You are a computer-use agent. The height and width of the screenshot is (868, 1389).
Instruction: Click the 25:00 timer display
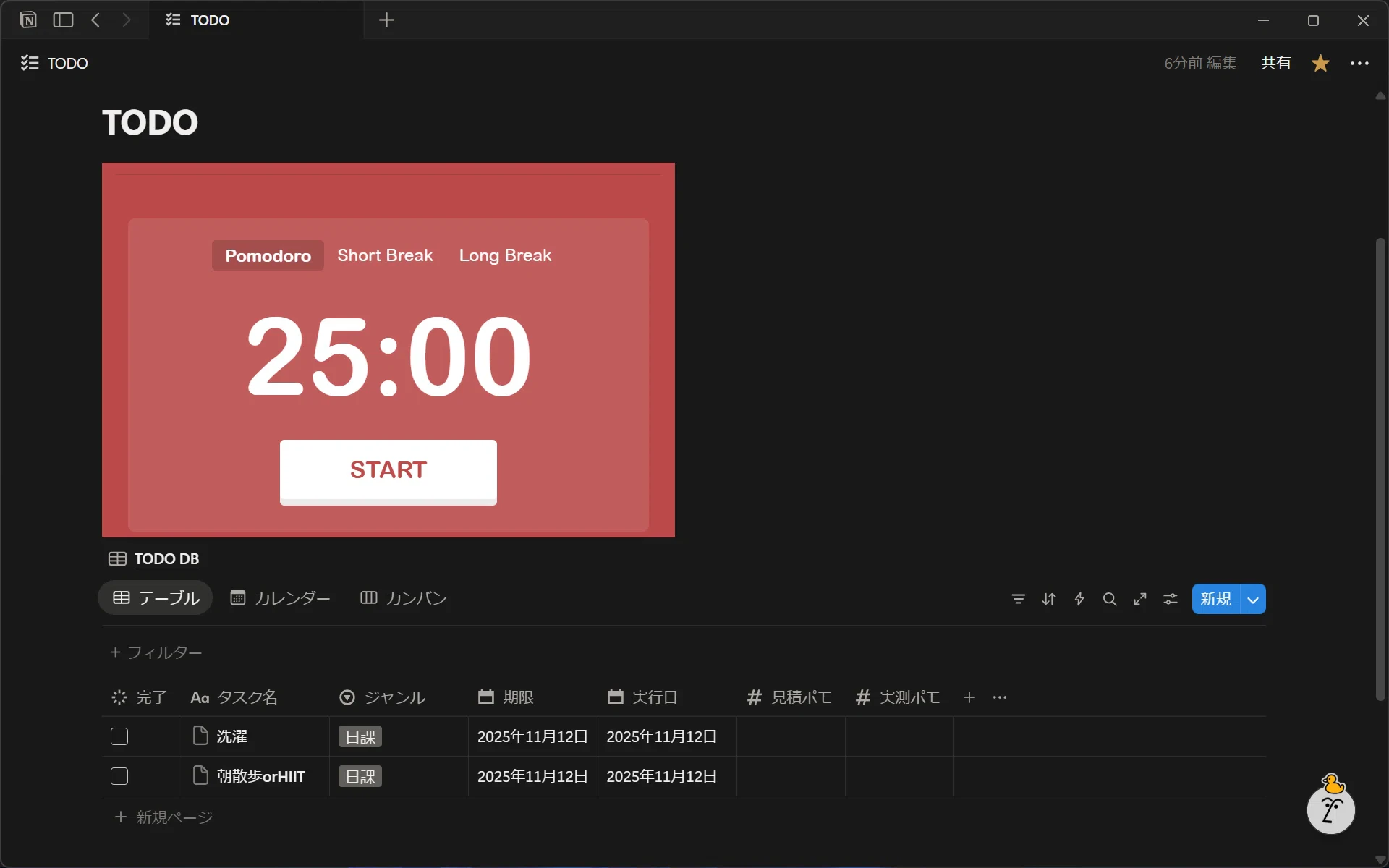coord(388,356)
